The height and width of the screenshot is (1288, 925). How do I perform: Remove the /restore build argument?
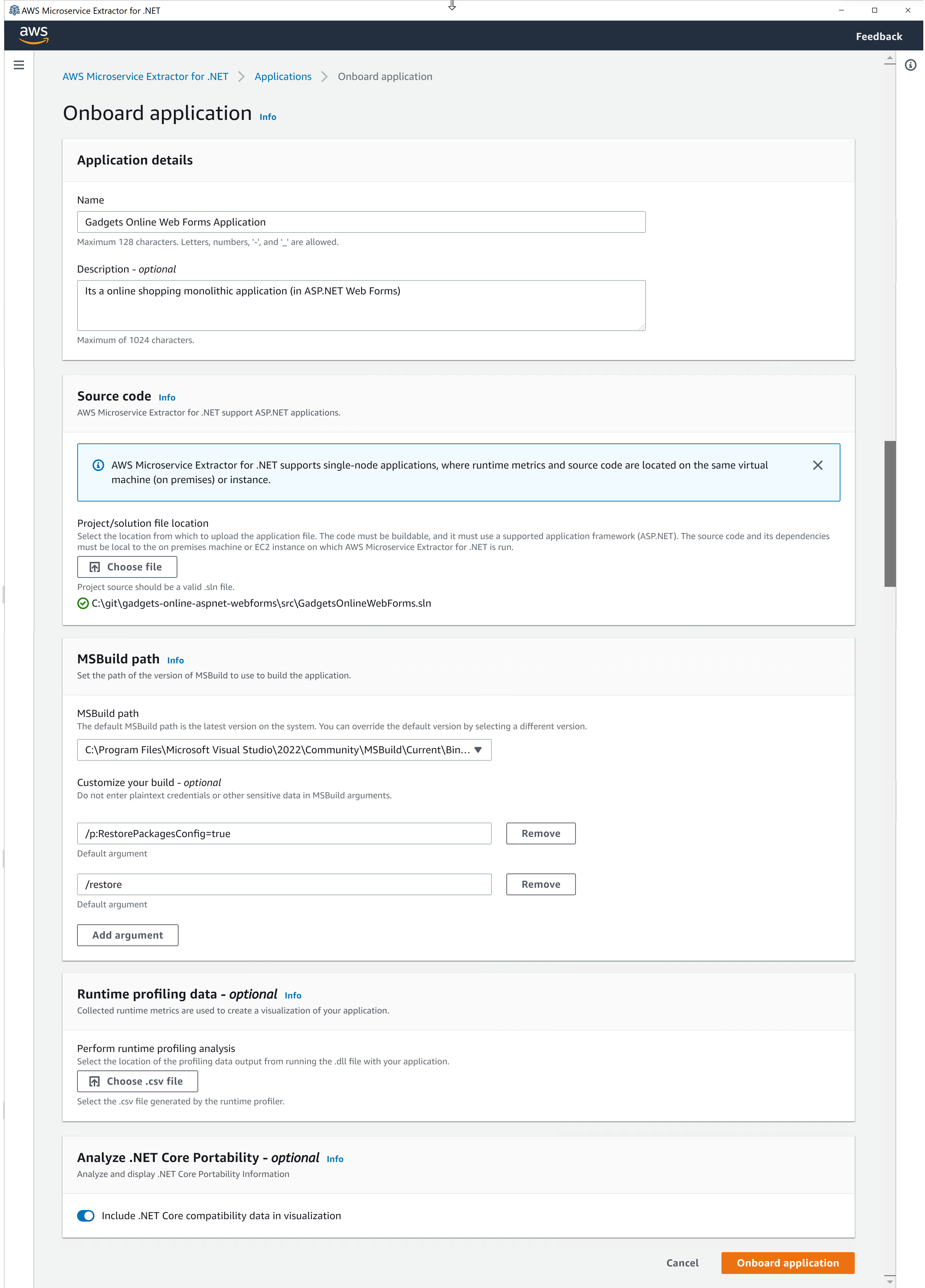pyautogui.click(x=540, y=884)
